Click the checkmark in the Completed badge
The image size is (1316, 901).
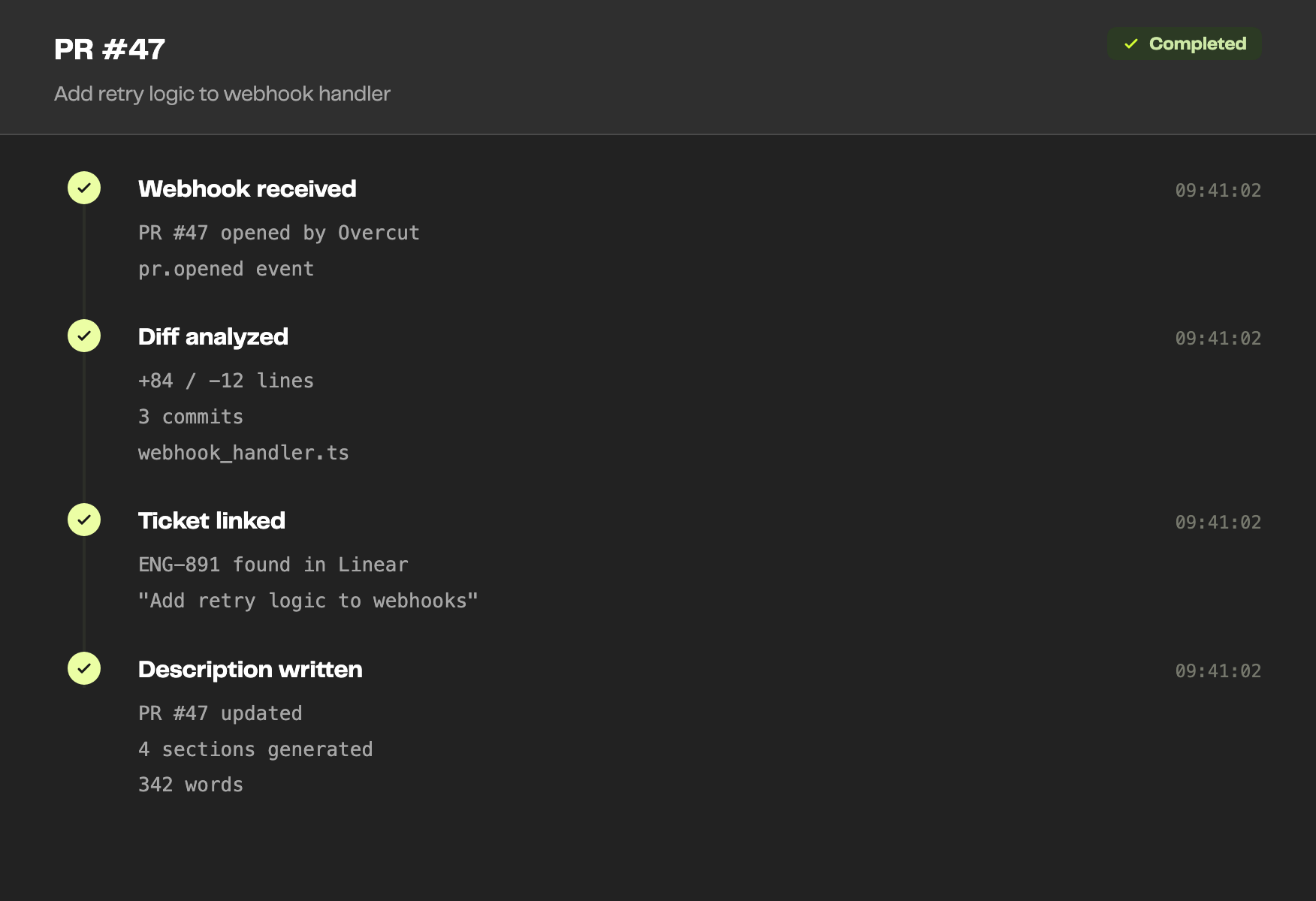[x=1131, y=44]
